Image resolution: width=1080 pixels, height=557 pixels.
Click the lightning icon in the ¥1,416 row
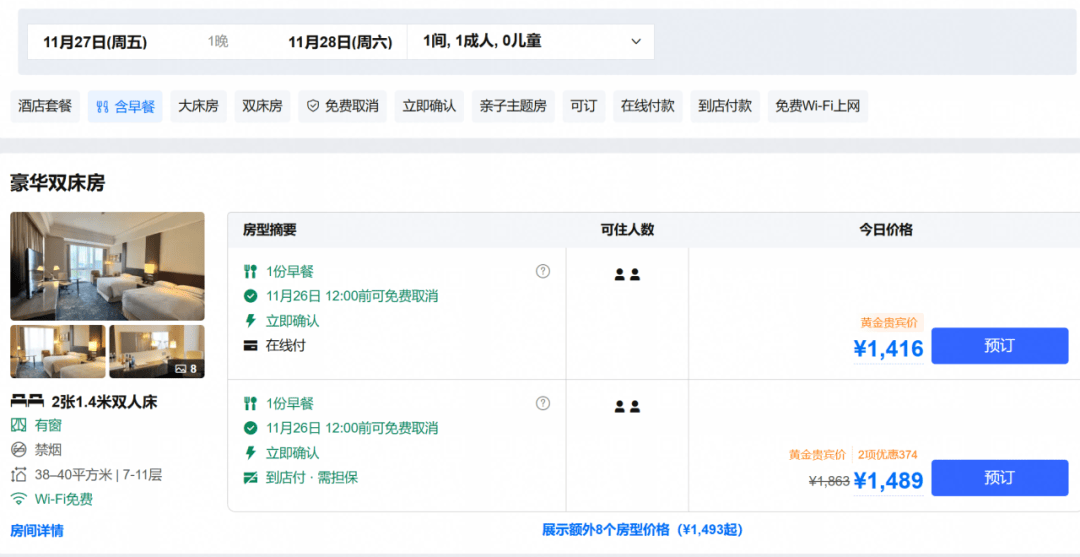click(250, 321)
